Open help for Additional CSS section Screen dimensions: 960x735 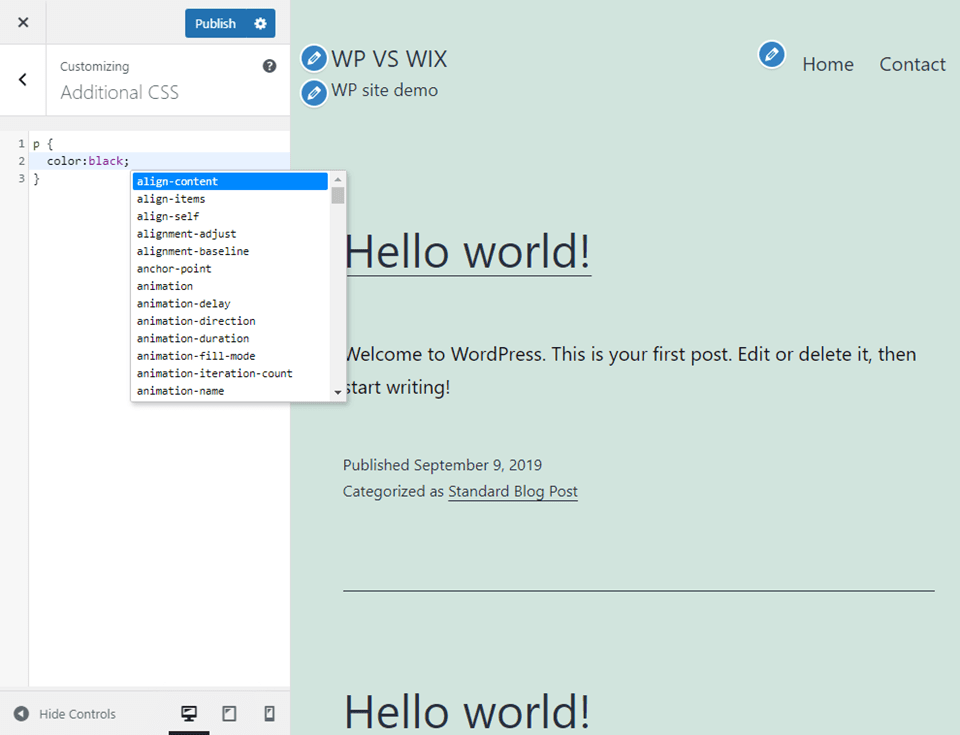pyautogui.click(x=269, y=66)
